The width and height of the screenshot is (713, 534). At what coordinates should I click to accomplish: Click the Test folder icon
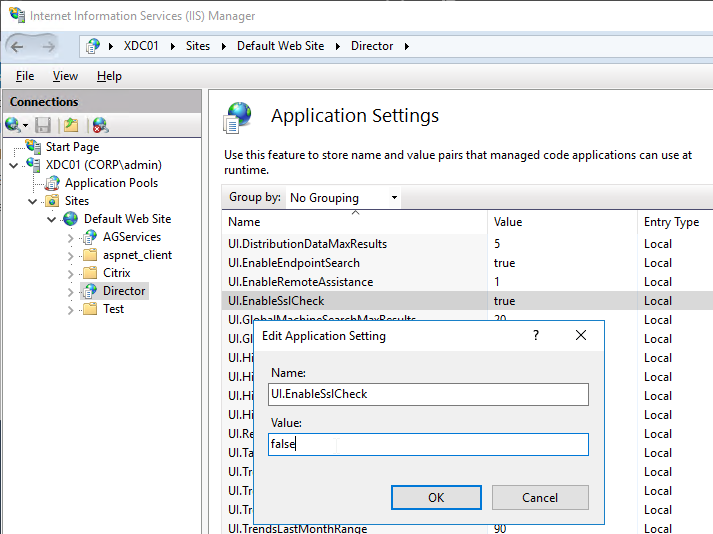point(90,308)
